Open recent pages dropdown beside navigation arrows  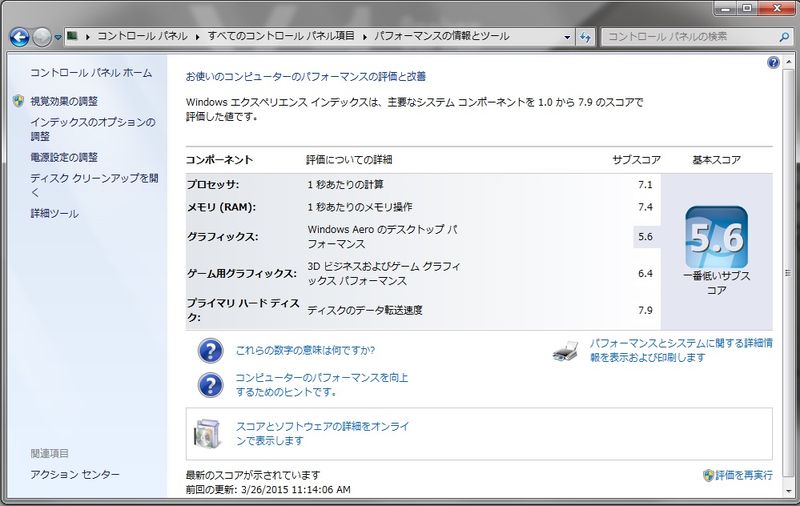click(58, 37)
